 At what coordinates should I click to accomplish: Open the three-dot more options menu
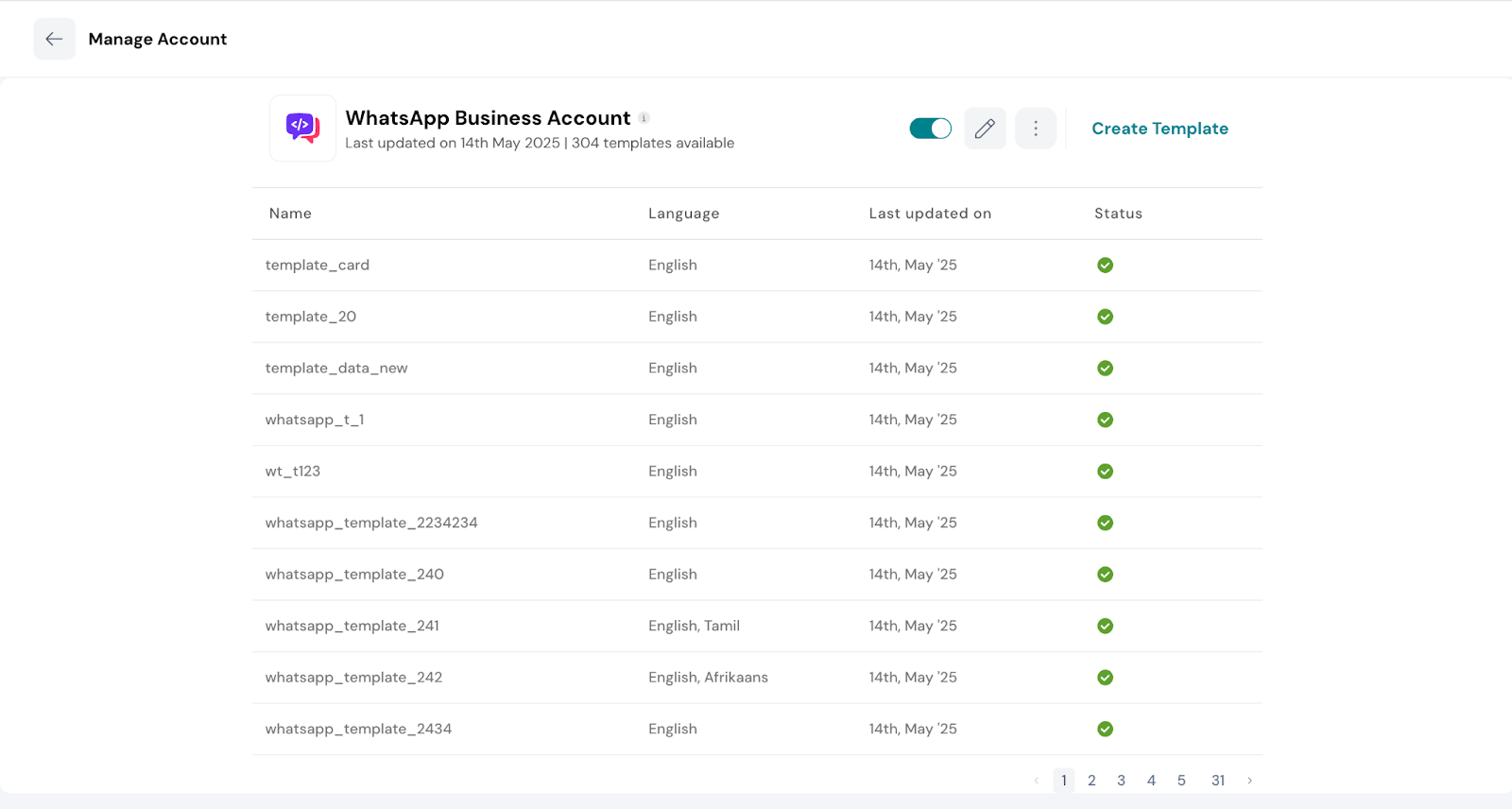1036,129
